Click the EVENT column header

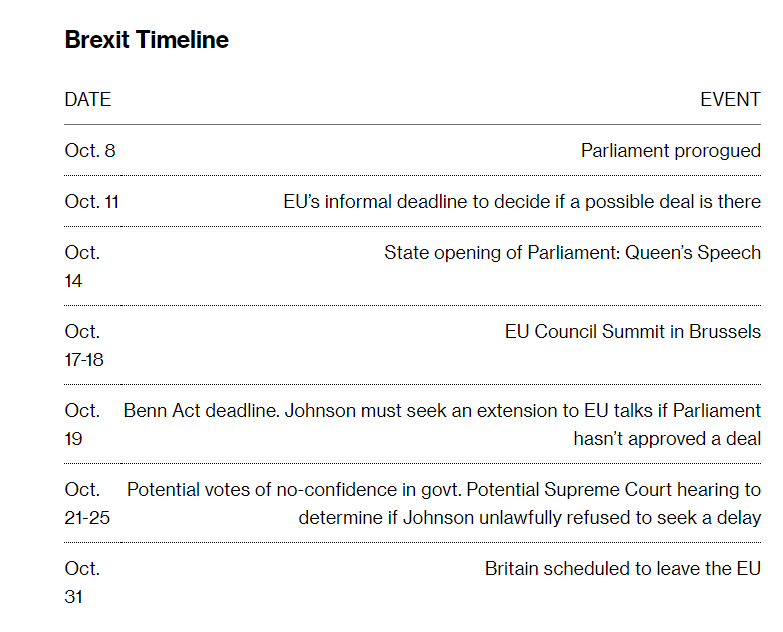pos(730,100)
